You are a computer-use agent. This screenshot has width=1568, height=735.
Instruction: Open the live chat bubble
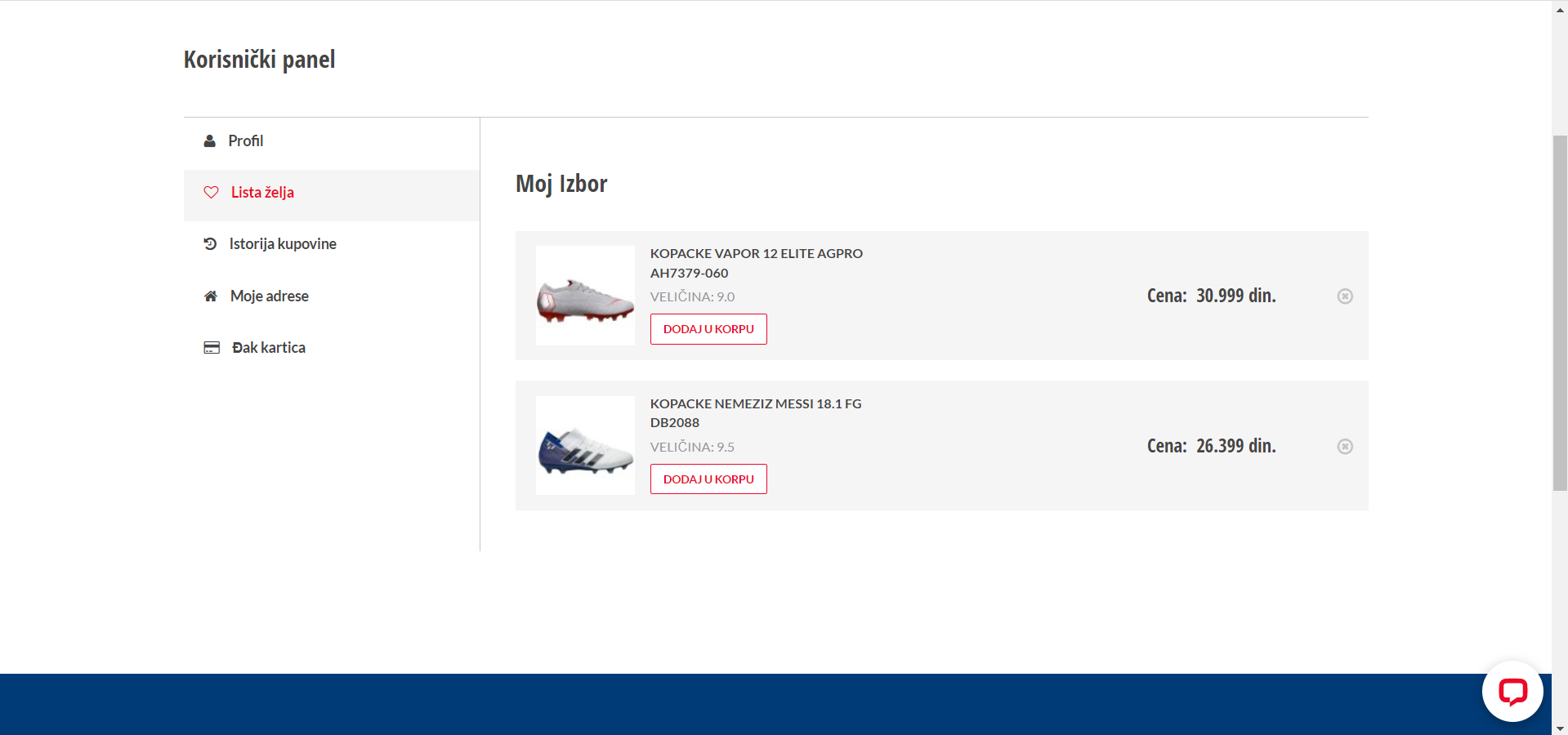(x=1512, y=692)
